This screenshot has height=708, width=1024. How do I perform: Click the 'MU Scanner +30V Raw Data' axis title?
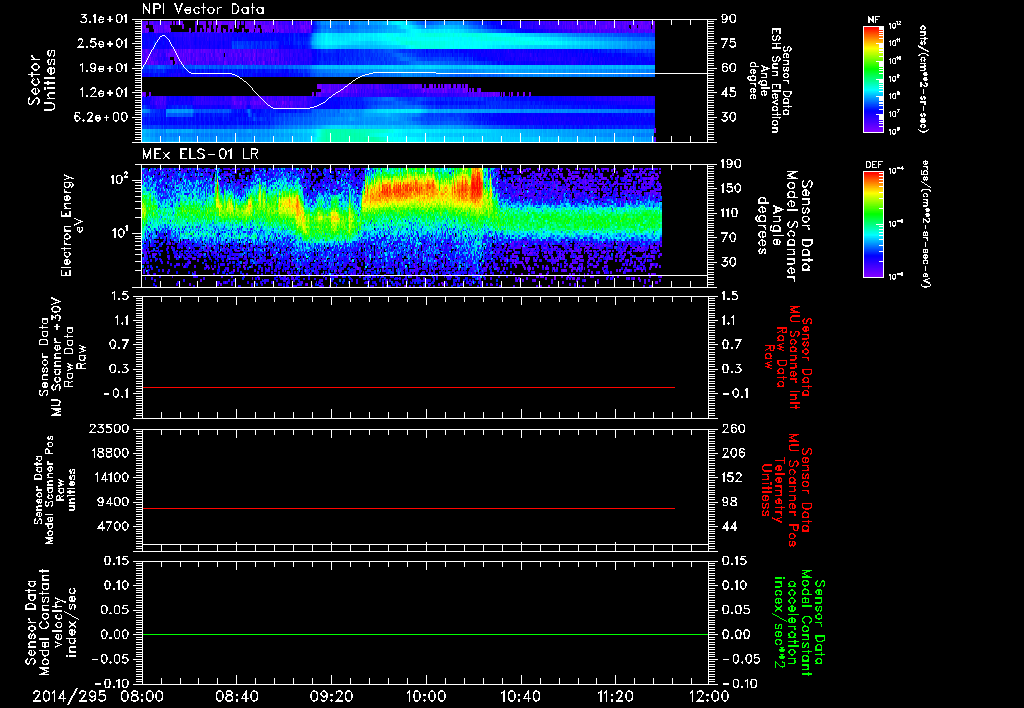coord(63,357)
